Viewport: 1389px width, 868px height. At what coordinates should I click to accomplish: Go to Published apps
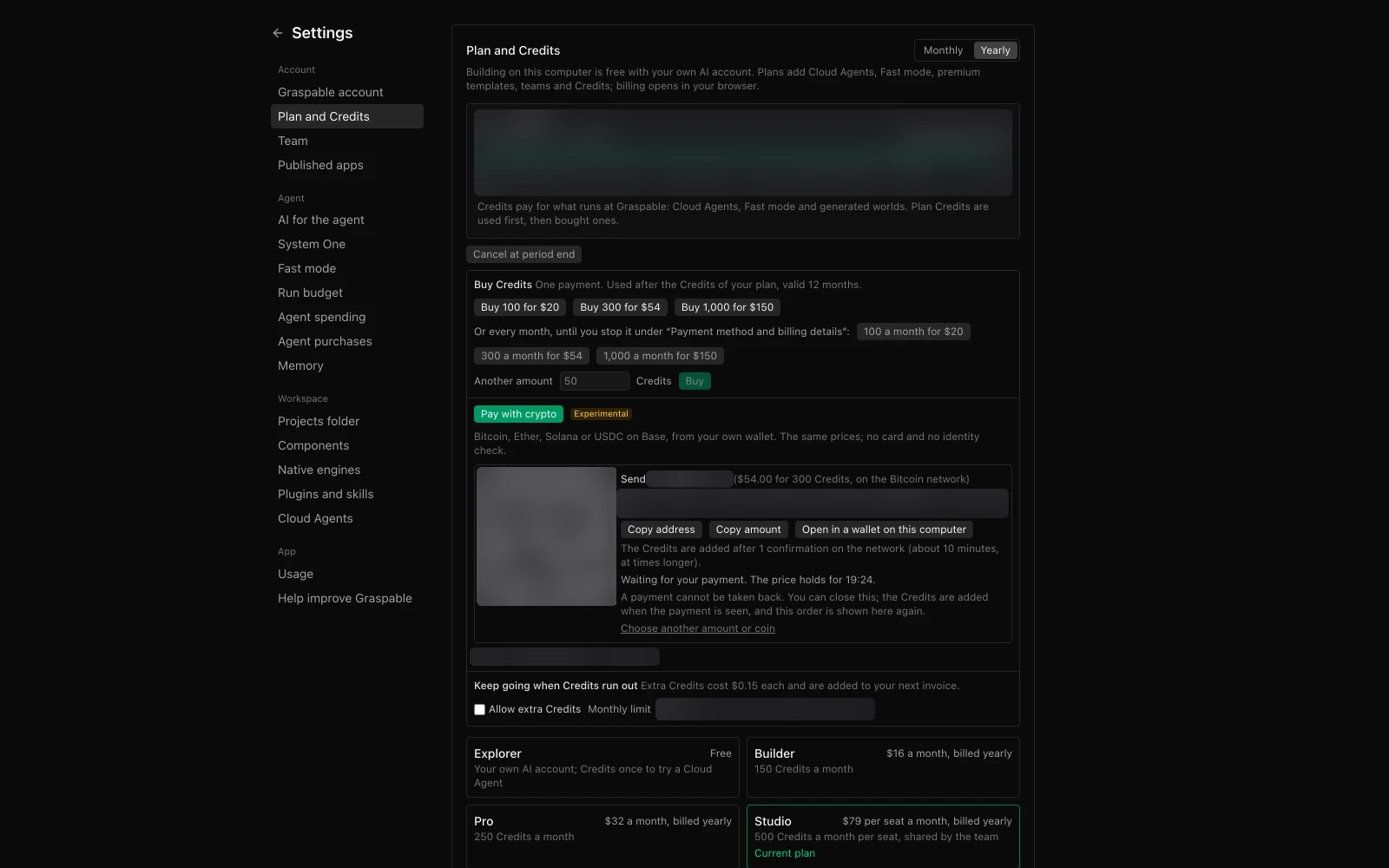(x=347, y=165)
